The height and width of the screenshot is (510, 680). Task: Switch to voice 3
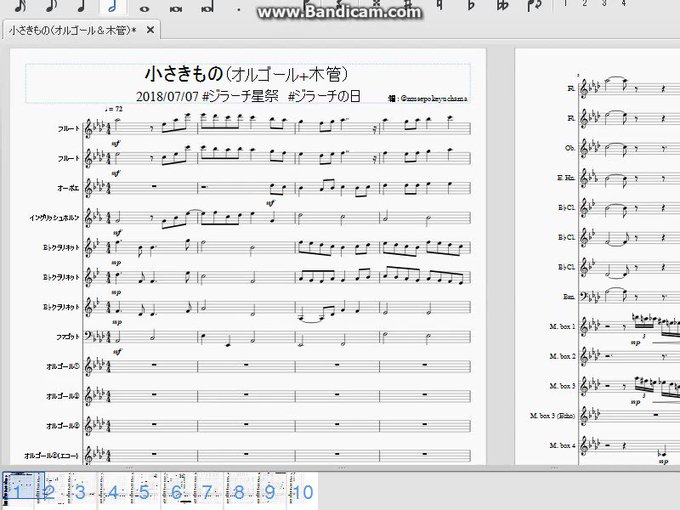pyautogui.click(x=604, y=3)
